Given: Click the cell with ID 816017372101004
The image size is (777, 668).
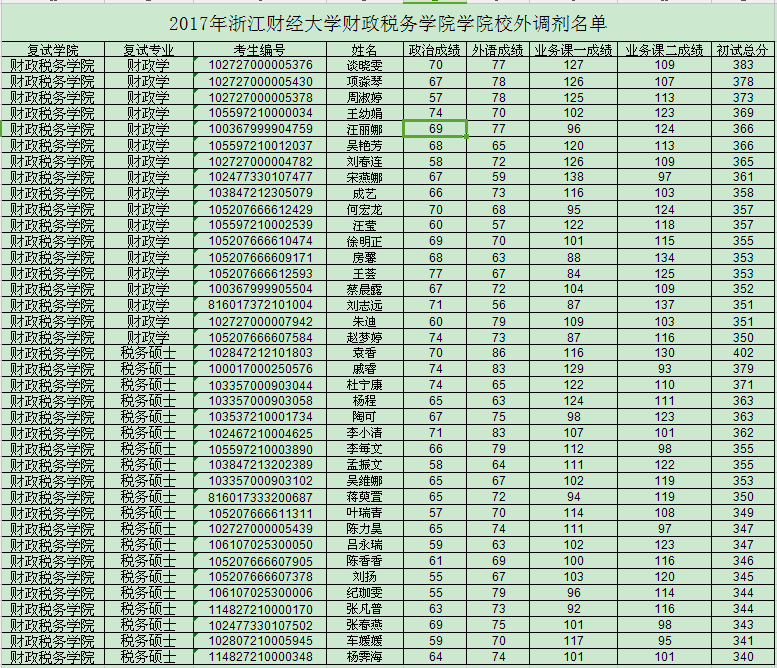Looking at the screenshot, I should click(x=260, y=305).
